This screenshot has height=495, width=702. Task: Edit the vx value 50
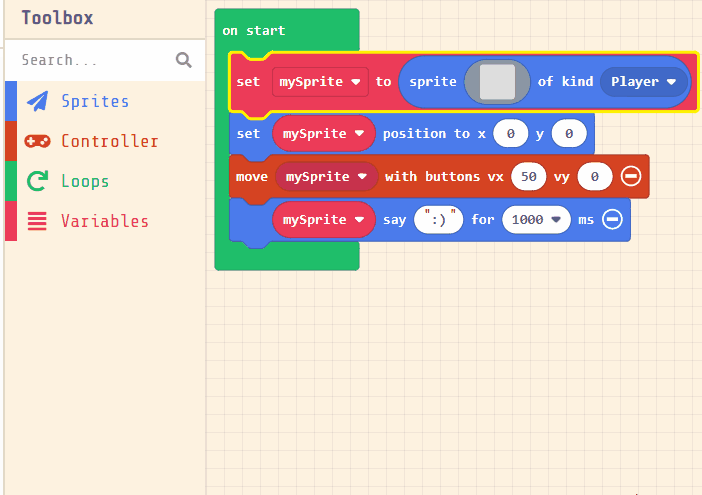pos(528,176)
